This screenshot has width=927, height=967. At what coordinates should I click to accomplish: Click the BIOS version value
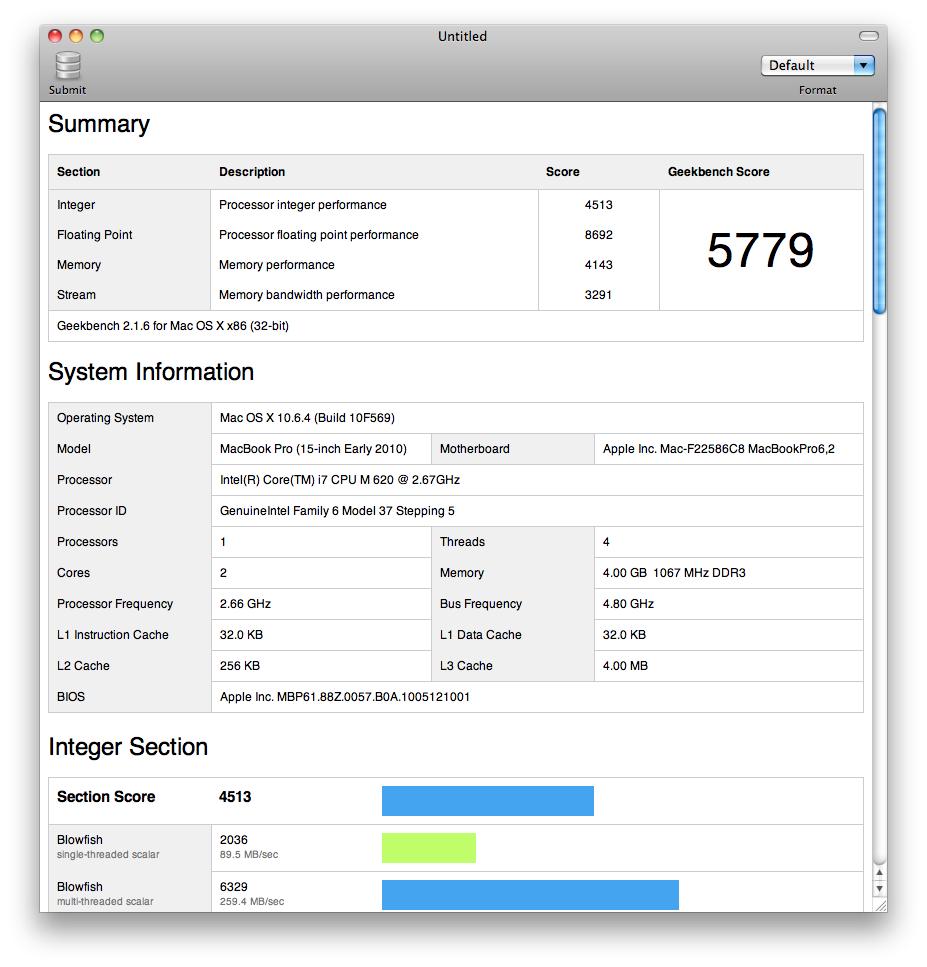[x=345, y=697]
